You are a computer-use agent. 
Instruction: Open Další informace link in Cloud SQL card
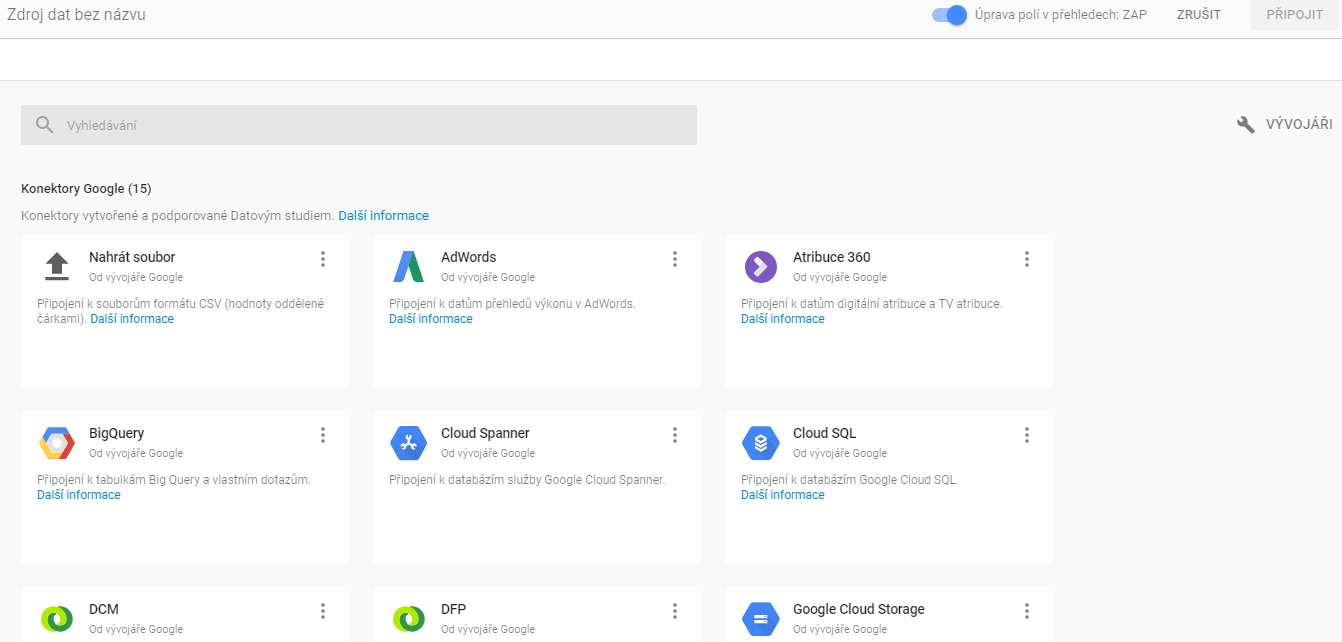(x=783, y=495)
